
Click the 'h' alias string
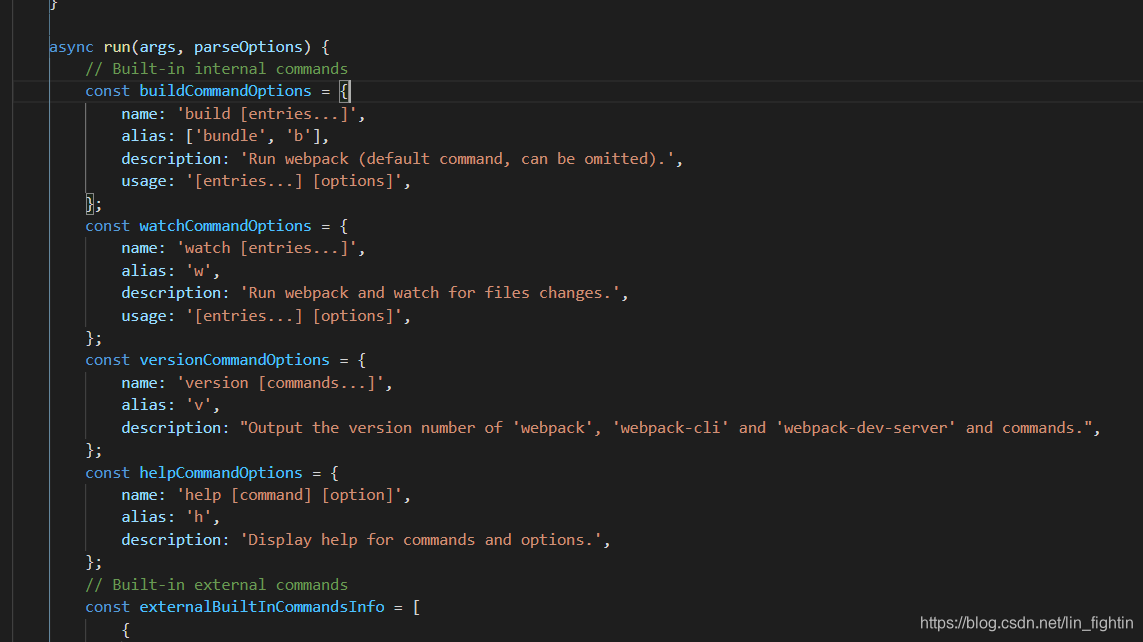pyautogui.click(x=199, y=517)
